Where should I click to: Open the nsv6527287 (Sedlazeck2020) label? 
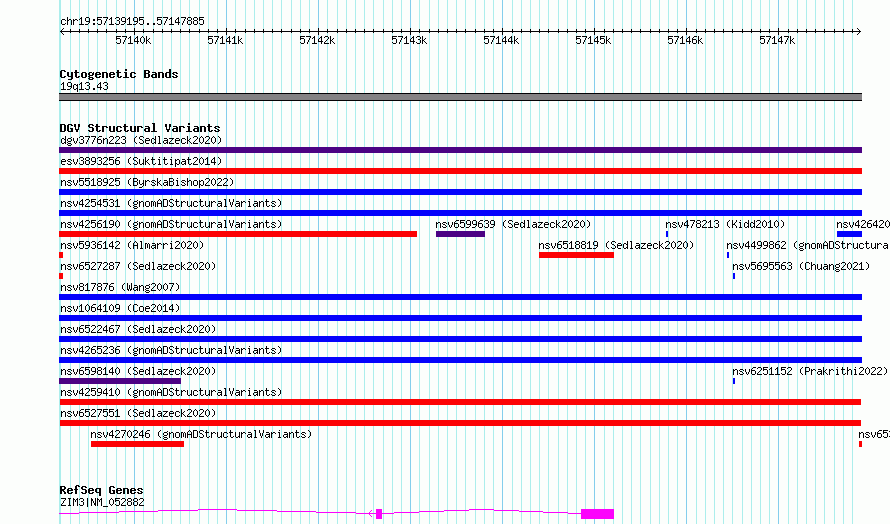click(x=138, y=266)
